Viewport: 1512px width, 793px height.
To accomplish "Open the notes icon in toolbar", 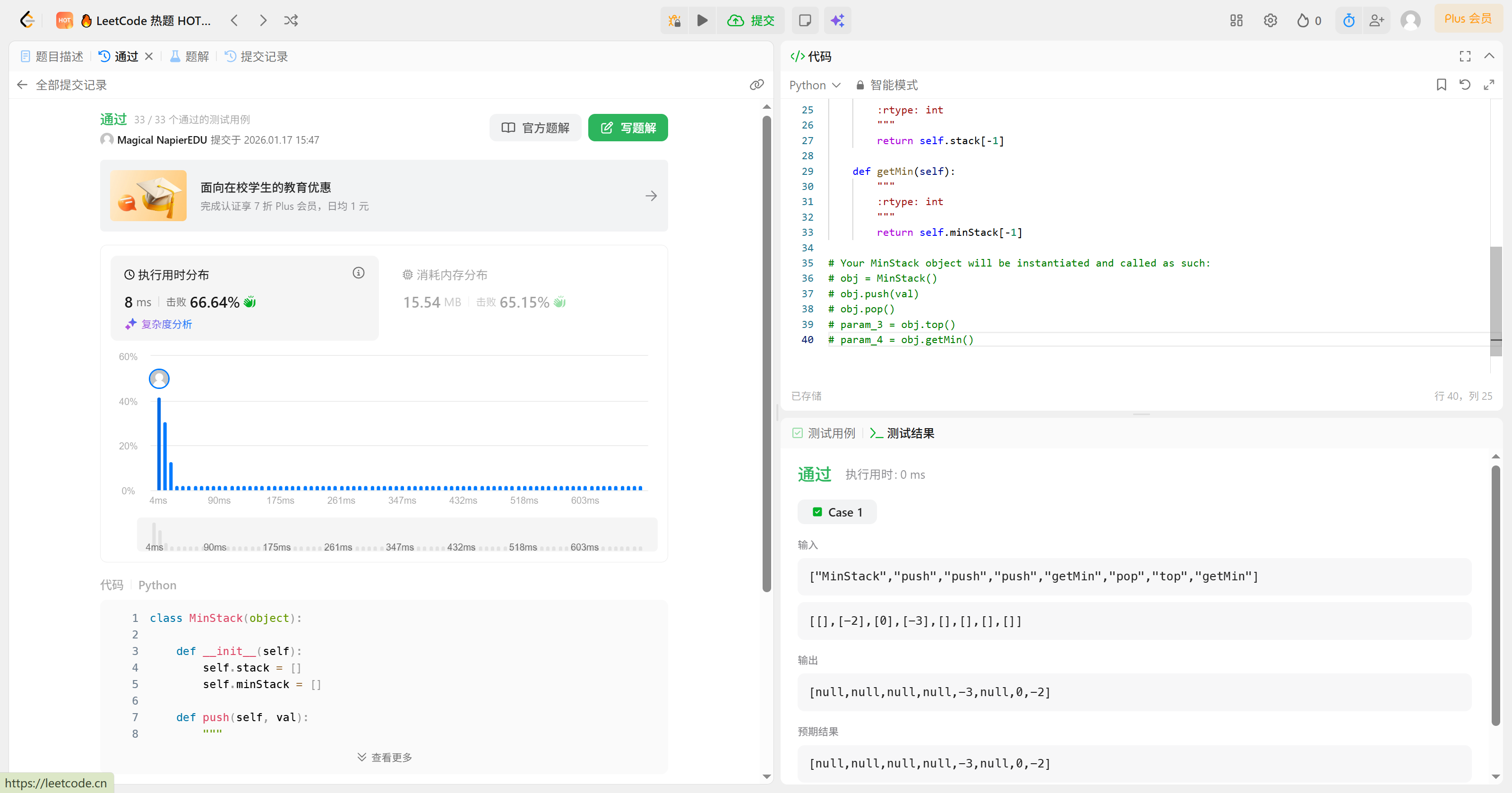I will click(805, 20).
